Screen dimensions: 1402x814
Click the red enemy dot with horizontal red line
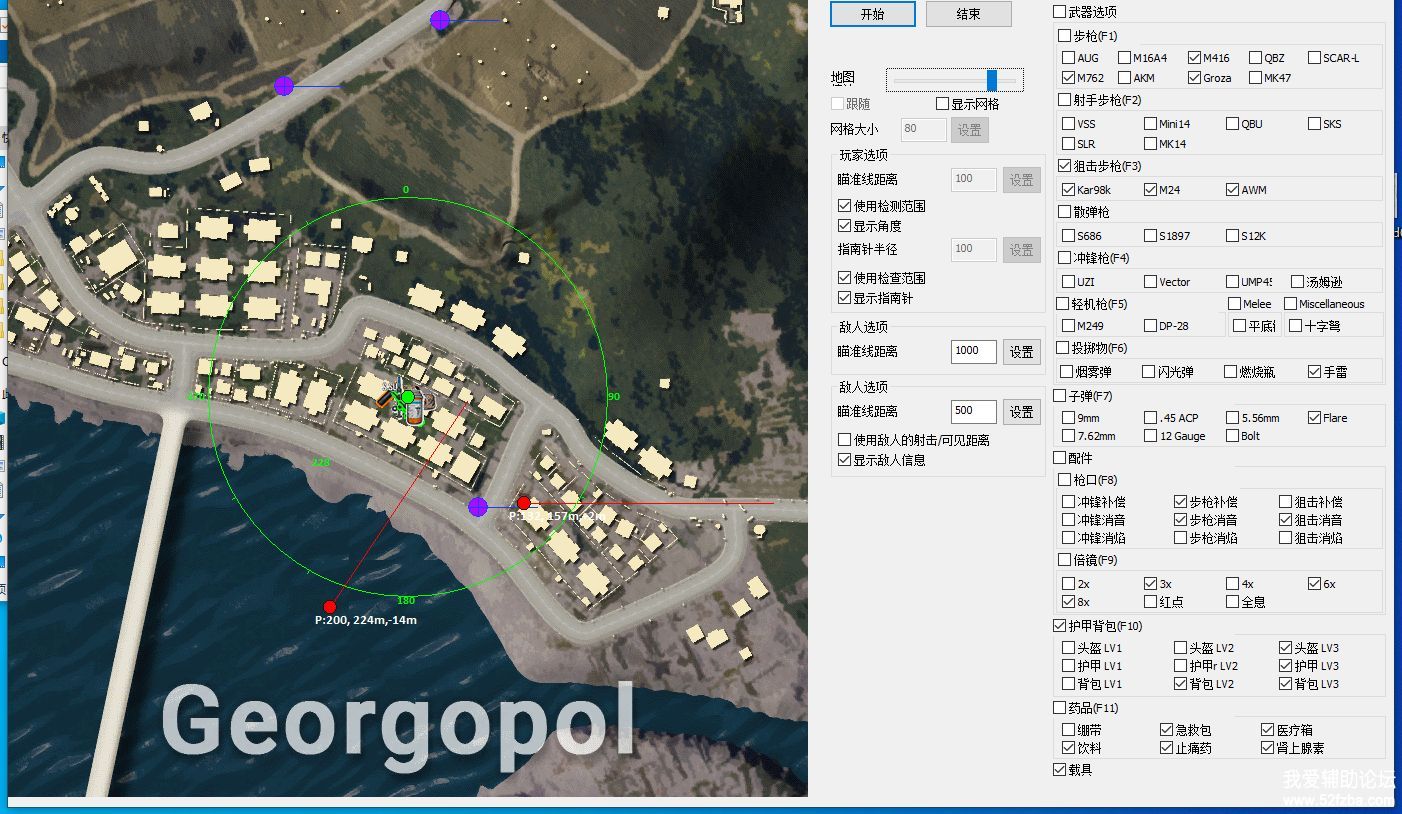523,503
